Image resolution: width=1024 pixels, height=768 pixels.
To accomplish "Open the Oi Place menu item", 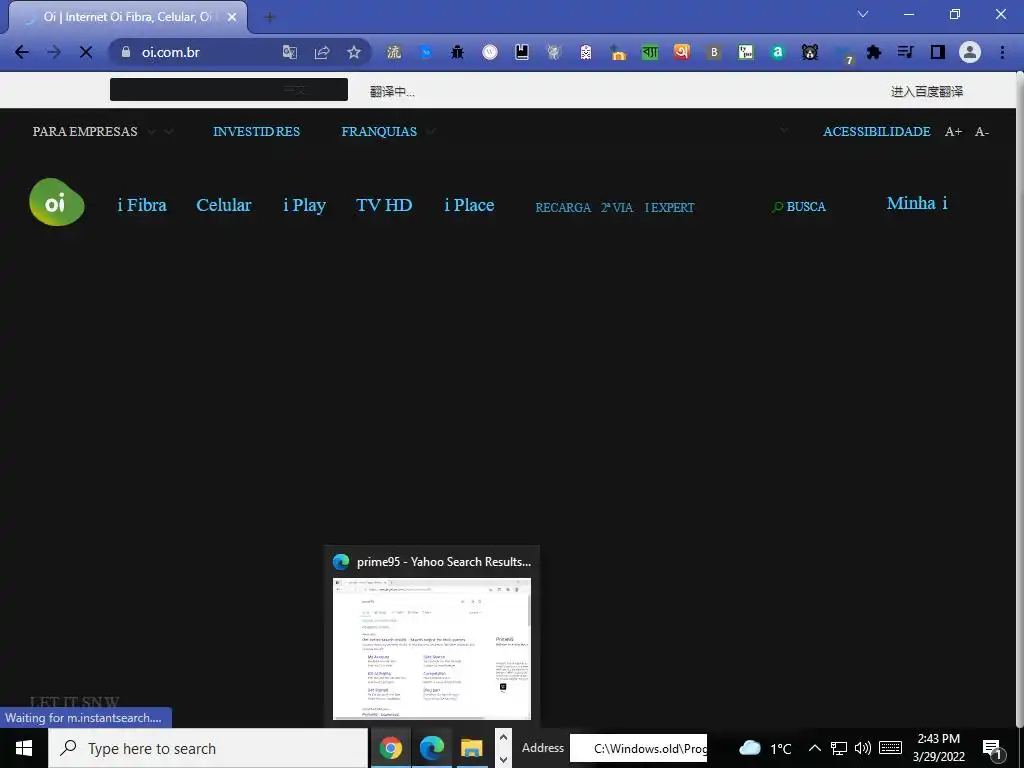I will pyautogui.click(x=469, y=204).
